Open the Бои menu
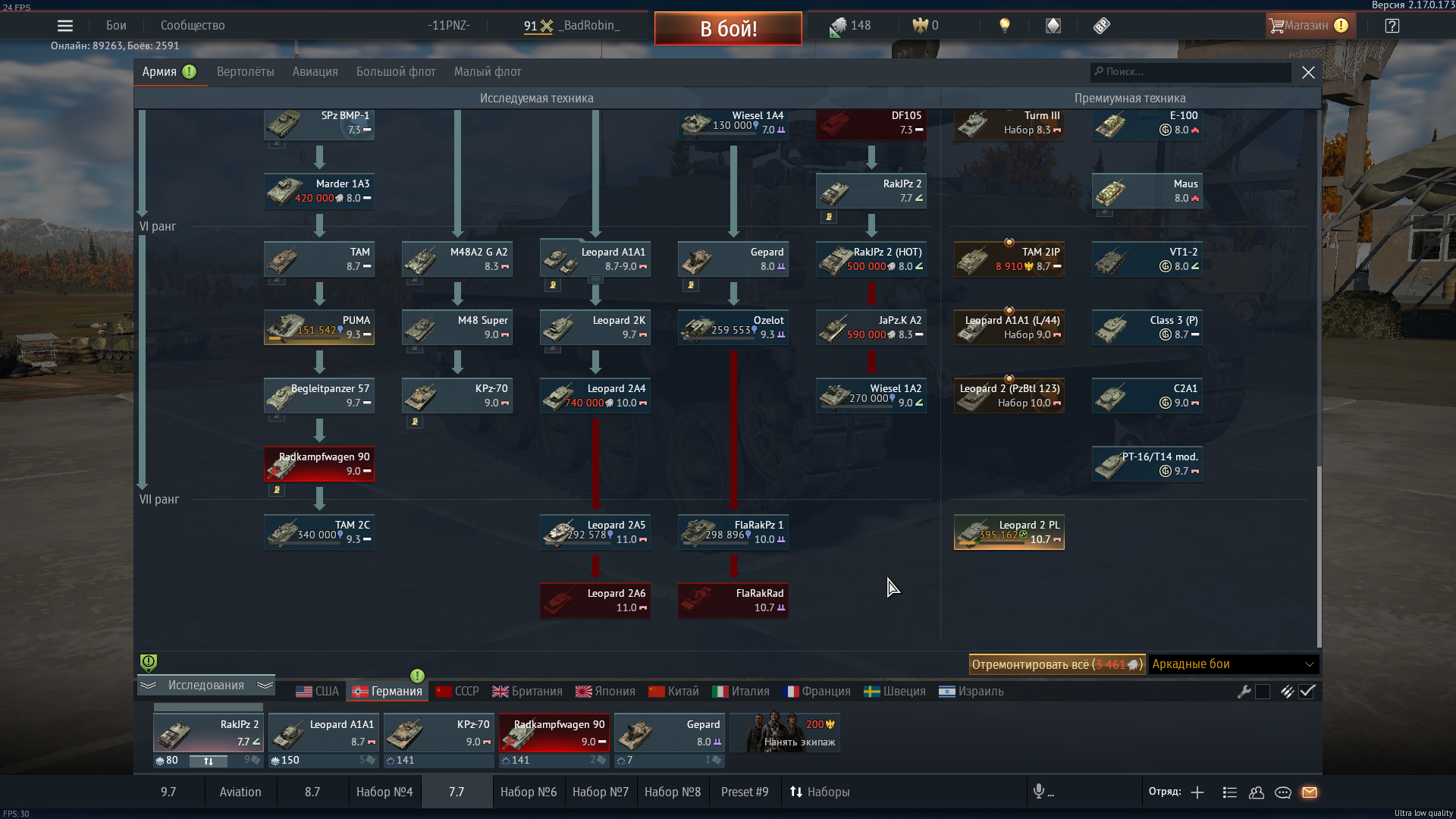Image resolution: width=1456 pixels, height=819 pixels. pos(116,26)
